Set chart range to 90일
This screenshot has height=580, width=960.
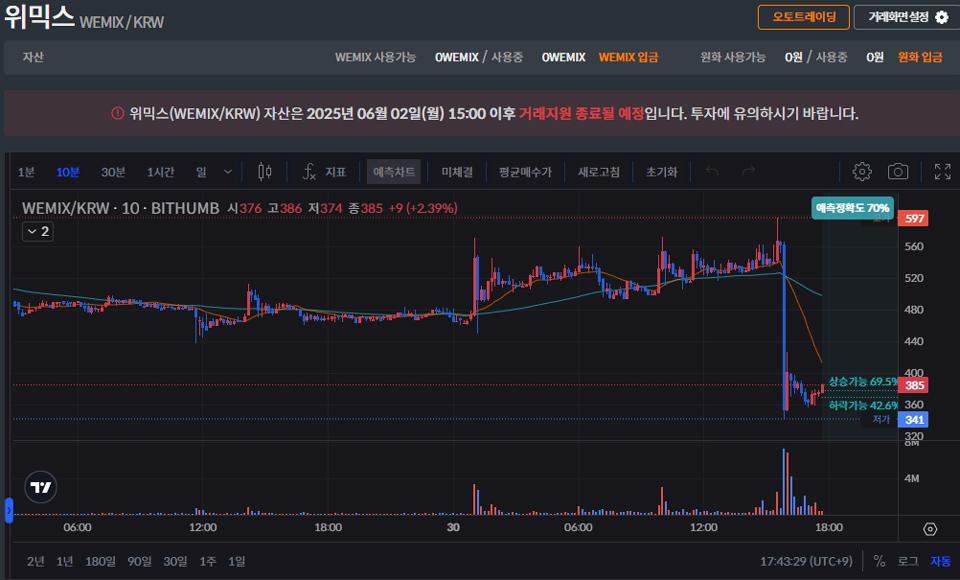[140, 561]
